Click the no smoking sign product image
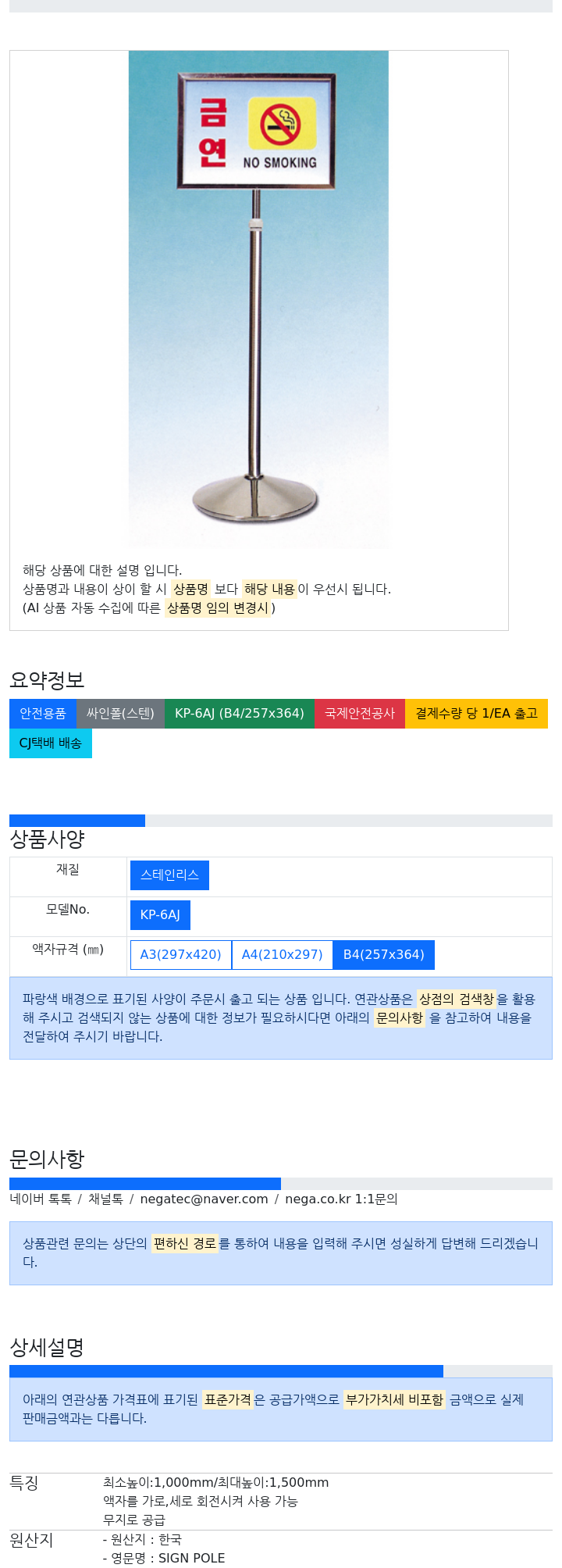Screen dimensions: 562x1568 tap(258, 299)
